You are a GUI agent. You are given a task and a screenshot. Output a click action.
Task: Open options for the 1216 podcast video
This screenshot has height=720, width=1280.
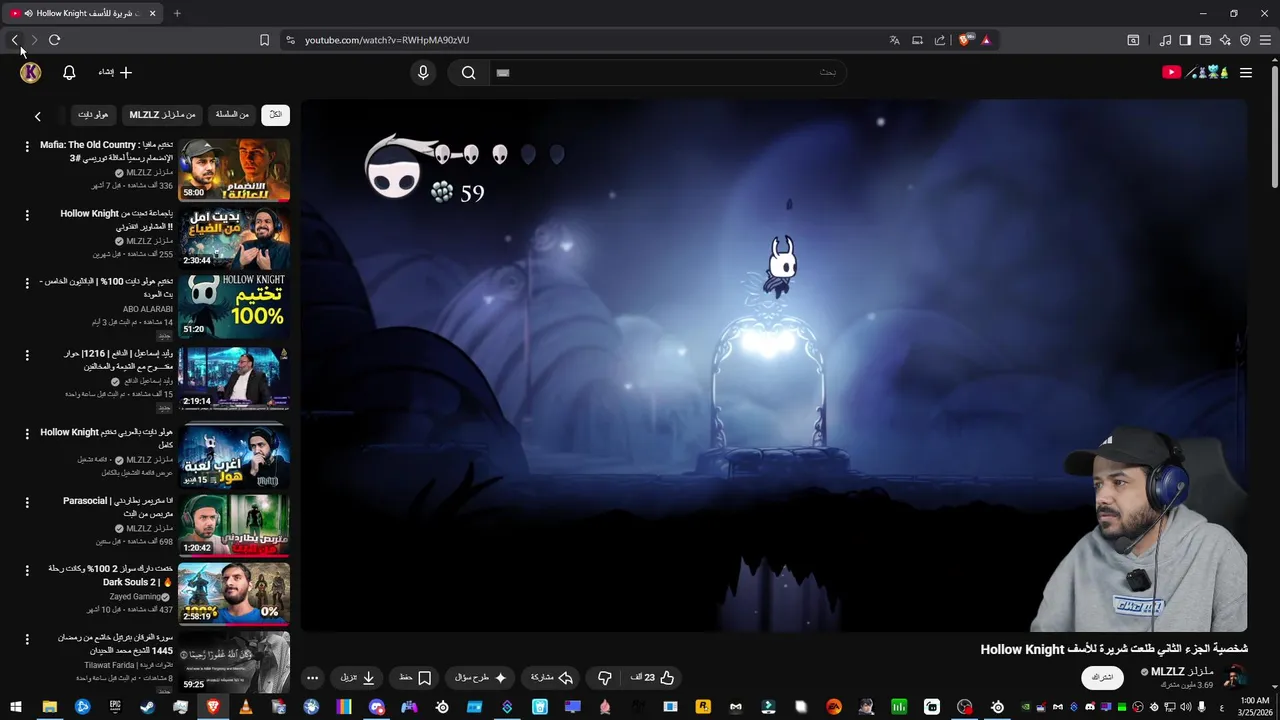click(x=27, y=355)
